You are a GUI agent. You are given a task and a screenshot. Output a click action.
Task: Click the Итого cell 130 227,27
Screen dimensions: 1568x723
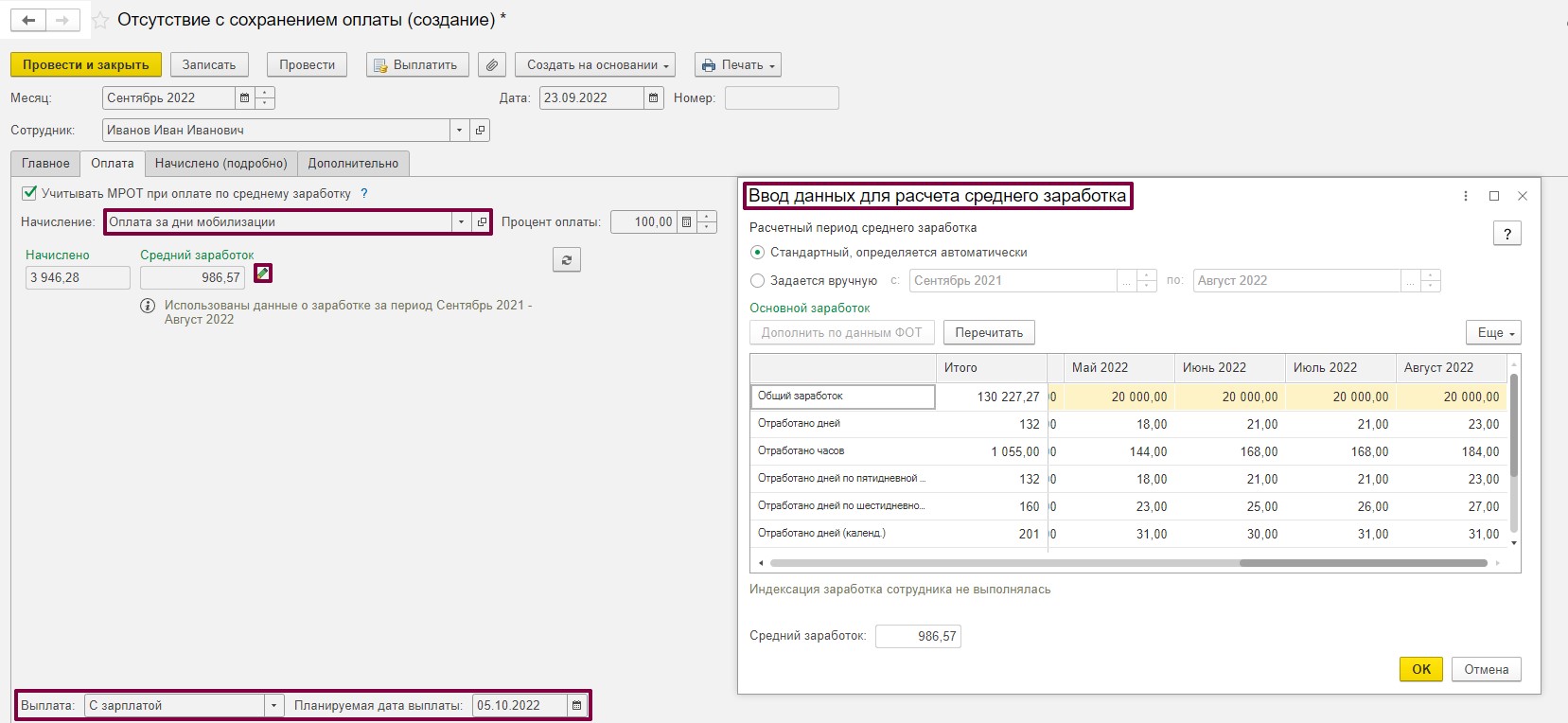[992, 397]
